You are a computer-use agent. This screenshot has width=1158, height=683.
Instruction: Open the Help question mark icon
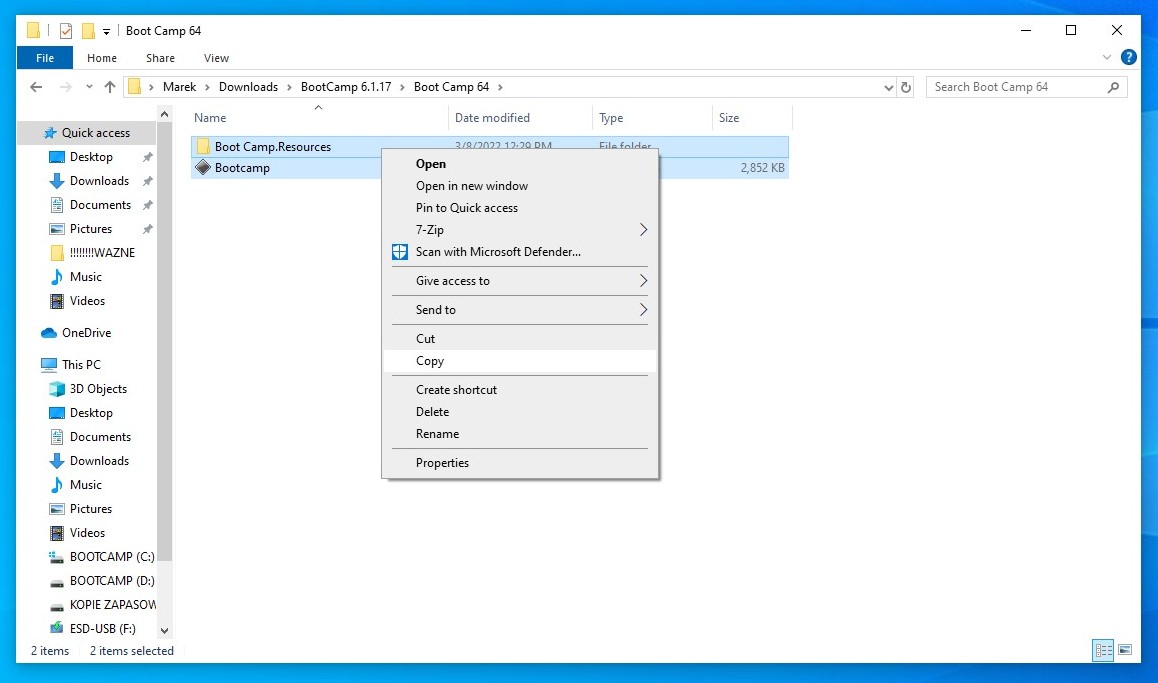(x=1128, y=57)
